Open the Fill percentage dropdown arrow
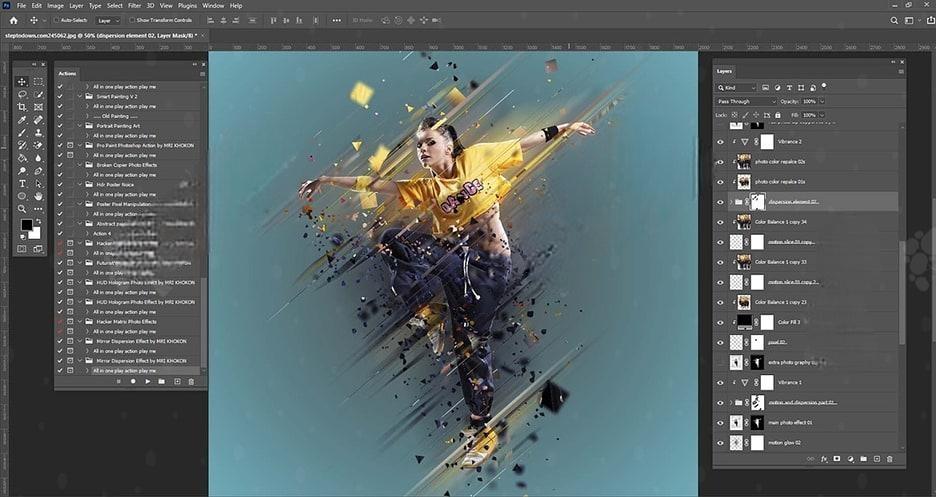This screenshot has height=497, width=936. pos(822,115)
